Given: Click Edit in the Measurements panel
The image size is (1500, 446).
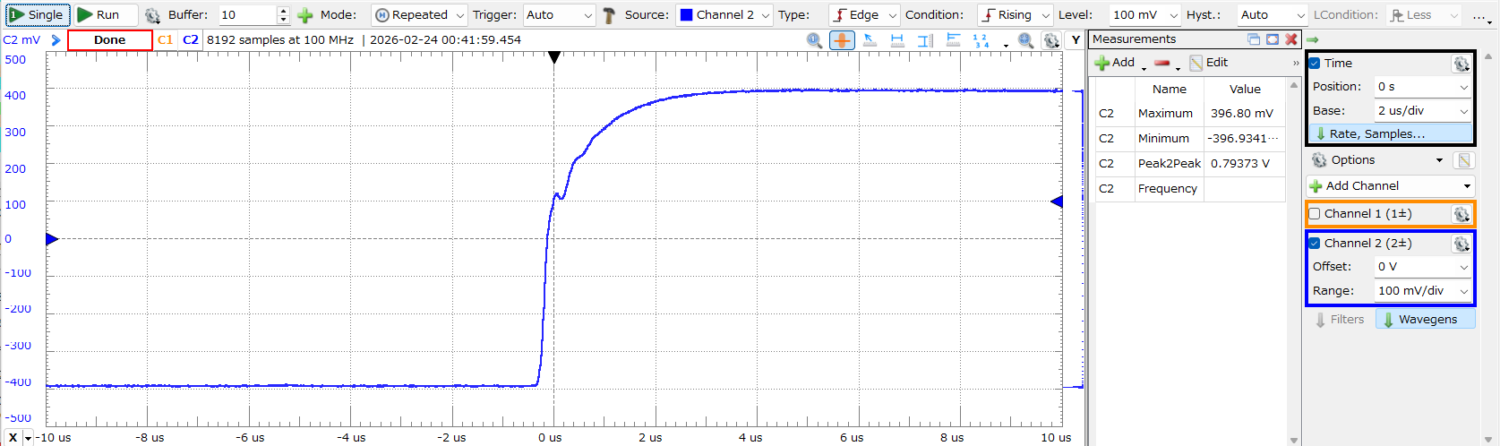Looking at the screenshot, I should click(1209, 63).
